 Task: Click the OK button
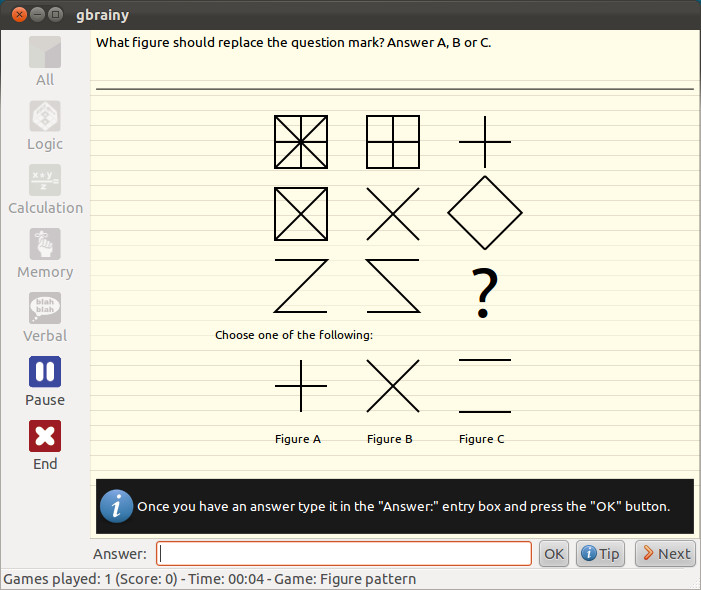[554, 554]
